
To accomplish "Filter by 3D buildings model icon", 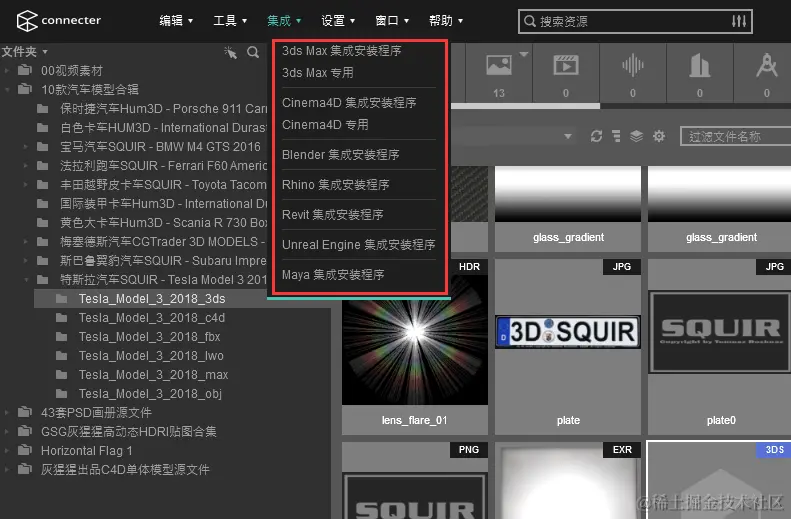I will point(700,66).
